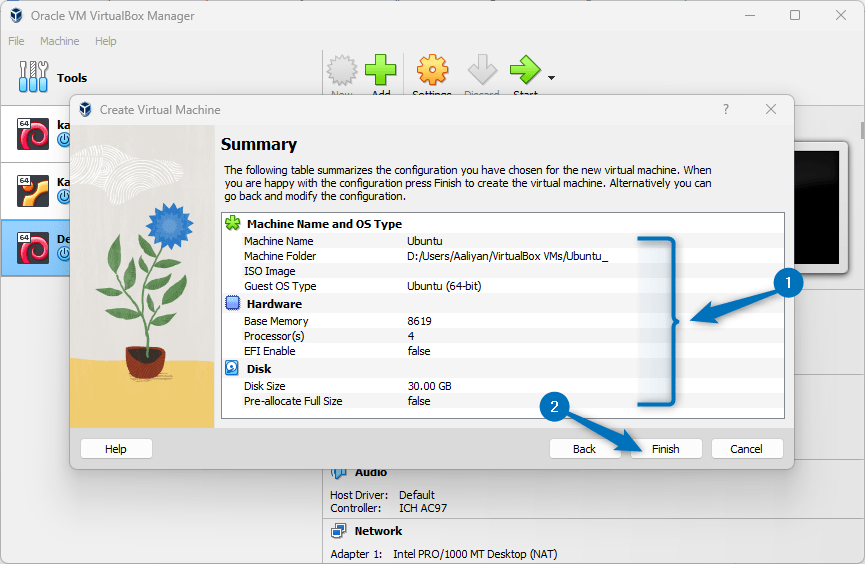Click the Machine Folder path value
This screenshot has height=564, width=865.
point(508,256)
